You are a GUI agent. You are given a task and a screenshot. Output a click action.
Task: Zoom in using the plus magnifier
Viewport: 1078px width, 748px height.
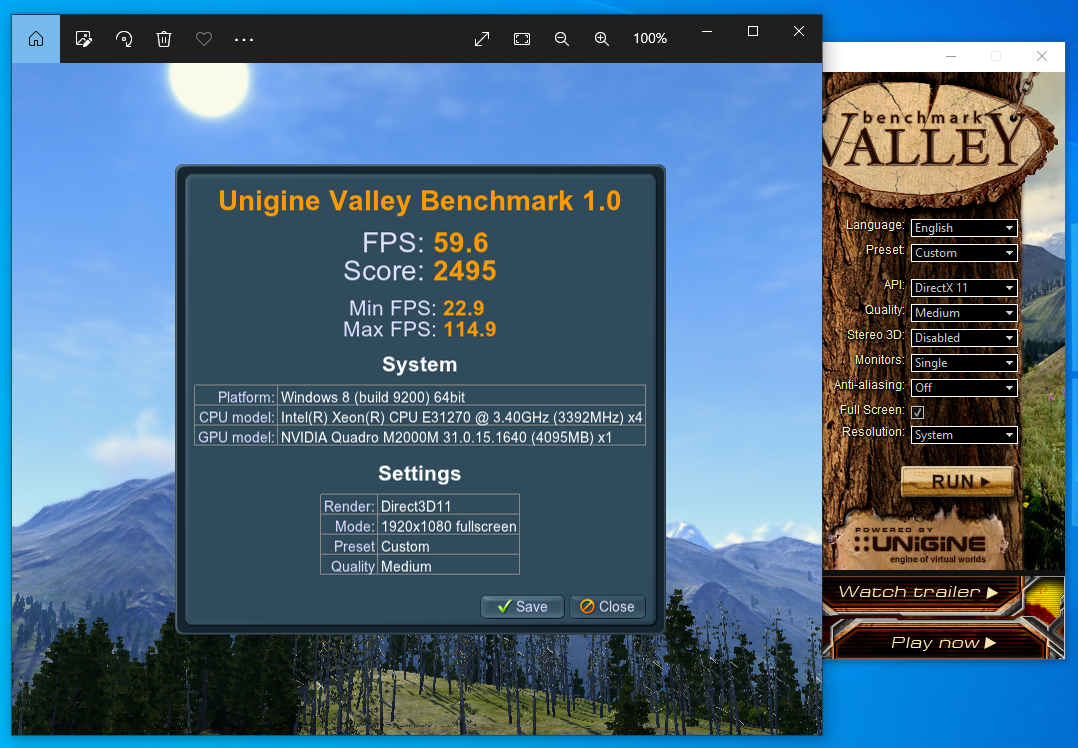(602, 39)
